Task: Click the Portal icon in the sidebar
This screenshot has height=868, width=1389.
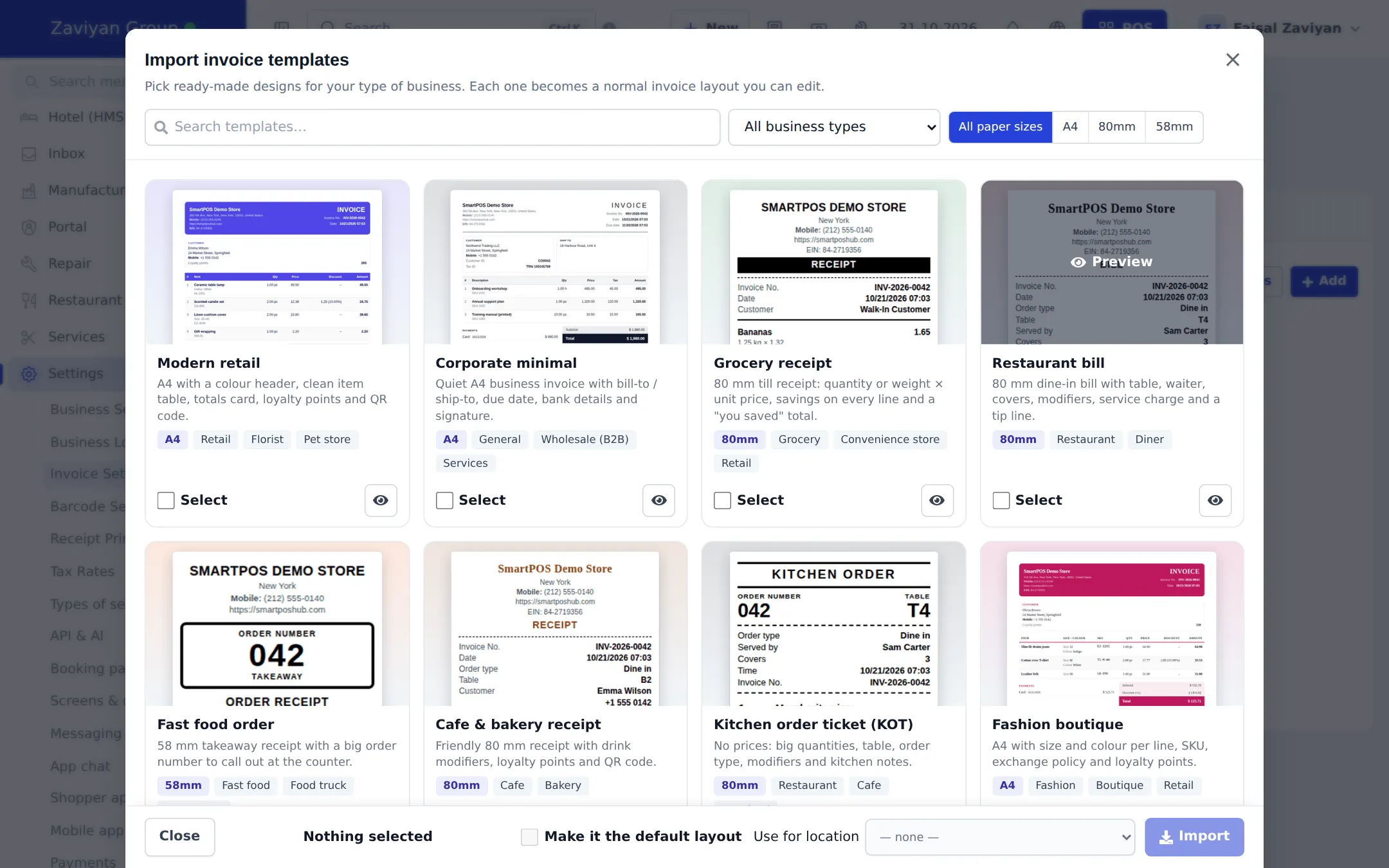Action: [x=29, y=228]
